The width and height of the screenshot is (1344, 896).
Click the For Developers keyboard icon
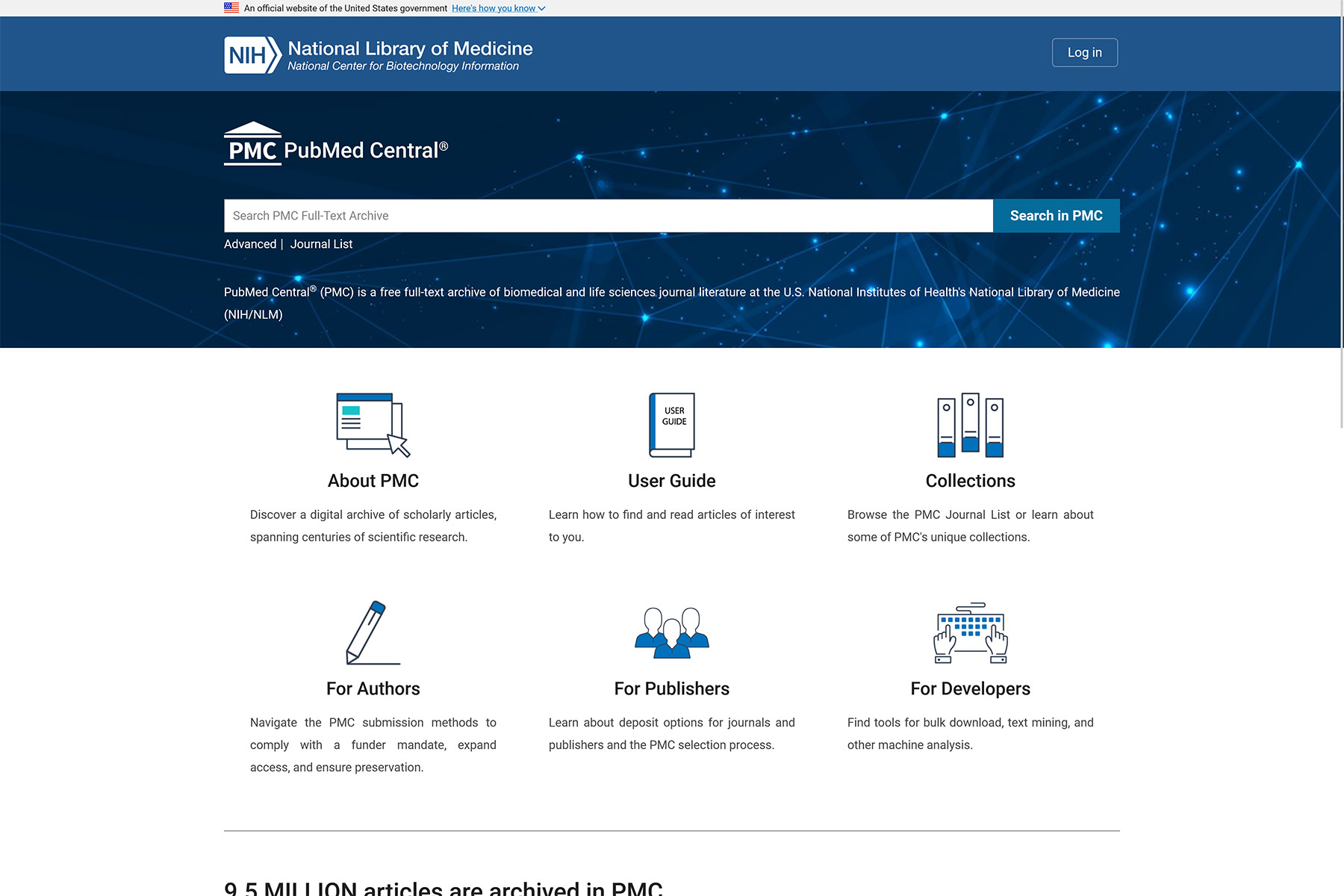971,632
